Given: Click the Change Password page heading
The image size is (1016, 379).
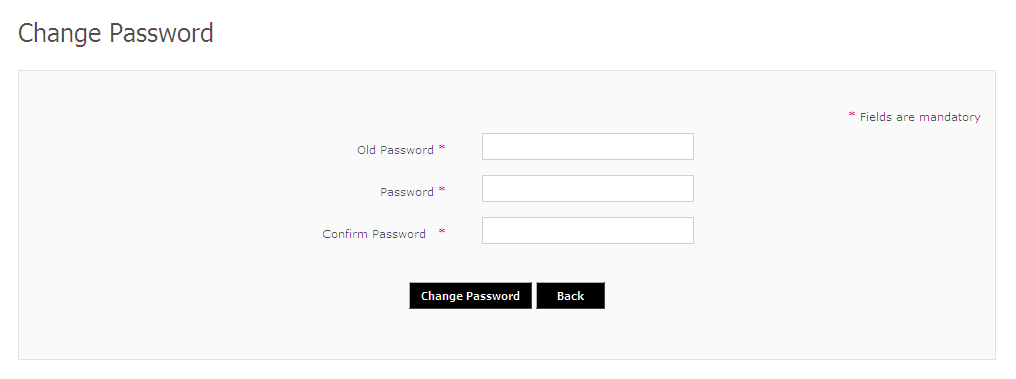Looking at the screenshot, I should [115, 33].
